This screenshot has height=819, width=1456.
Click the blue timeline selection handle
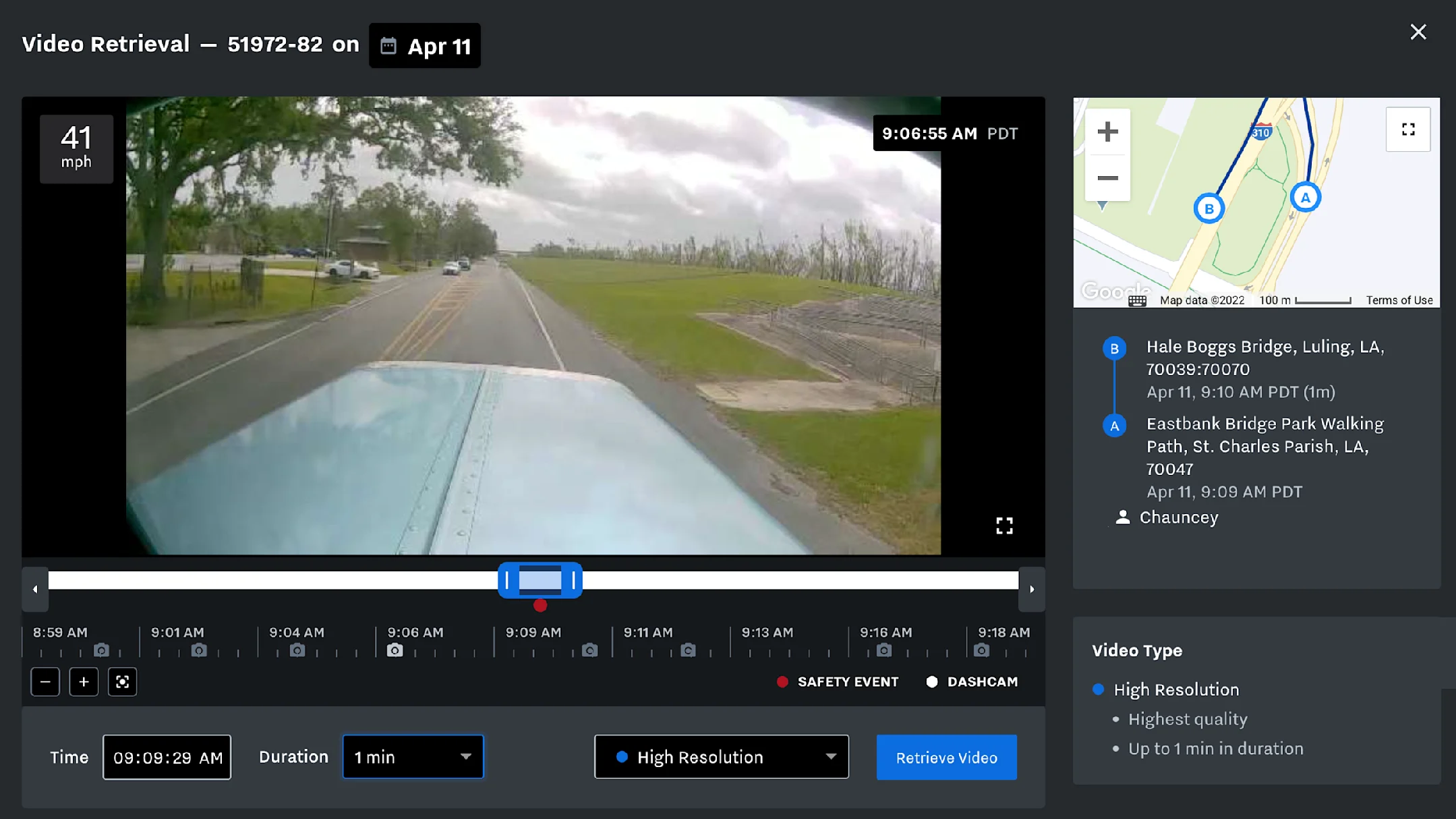point(540,580)
